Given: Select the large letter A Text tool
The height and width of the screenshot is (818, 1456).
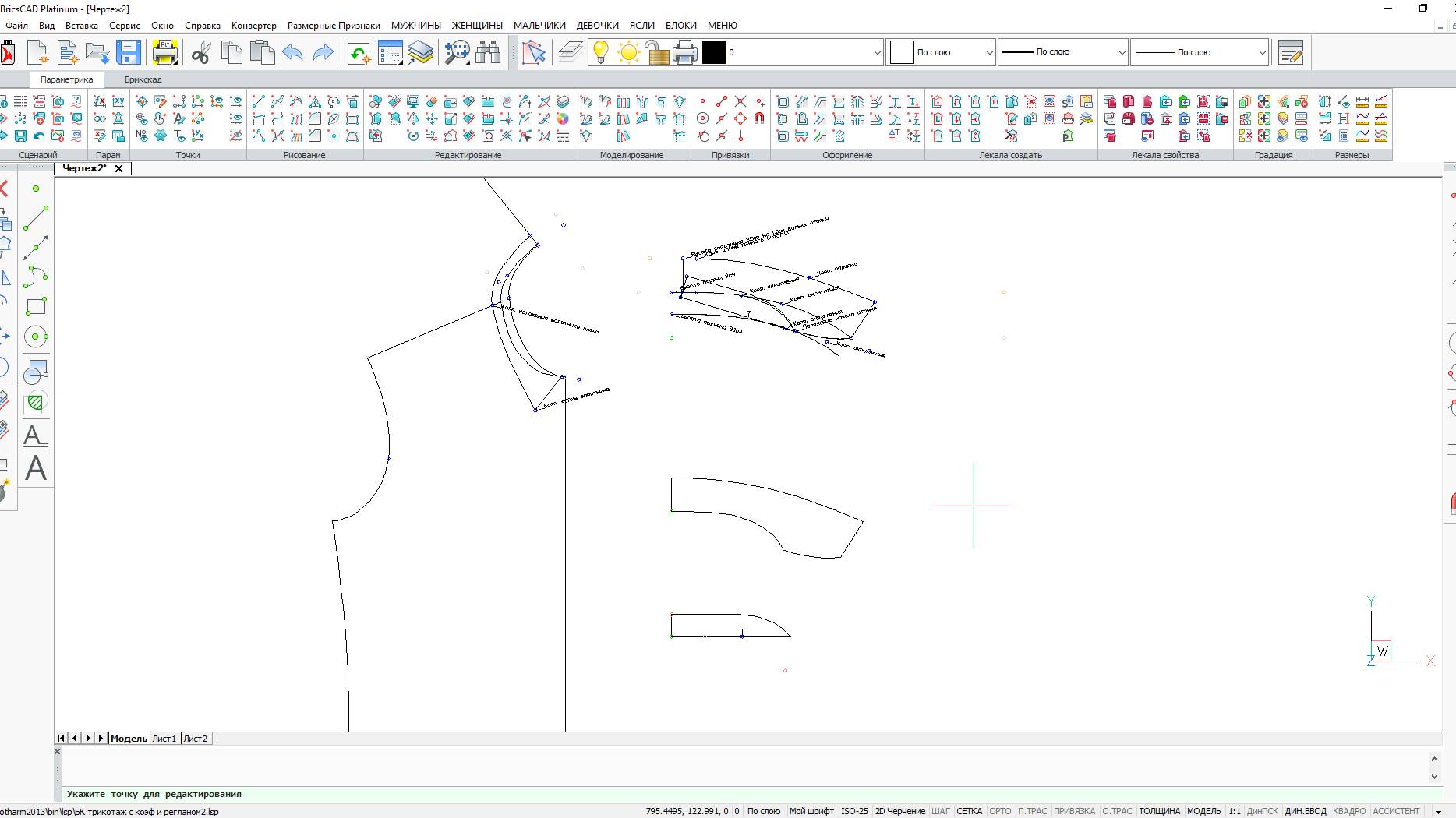Looking at the screenshot, I should point(36,468).
